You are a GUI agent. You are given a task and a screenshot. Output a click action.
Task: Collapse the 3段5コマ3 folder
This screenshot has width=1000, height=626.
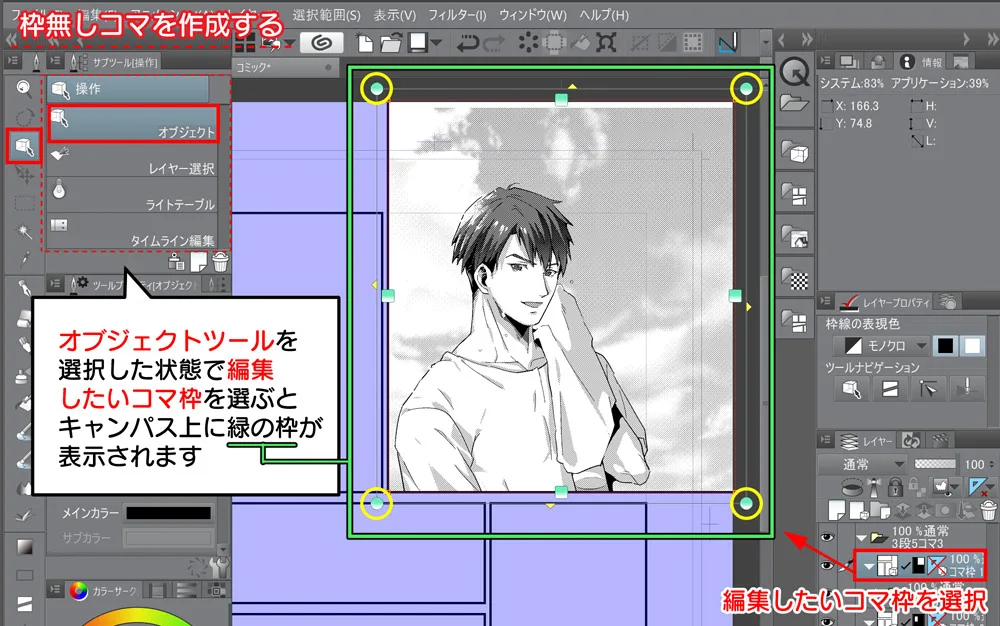(862, 537)
